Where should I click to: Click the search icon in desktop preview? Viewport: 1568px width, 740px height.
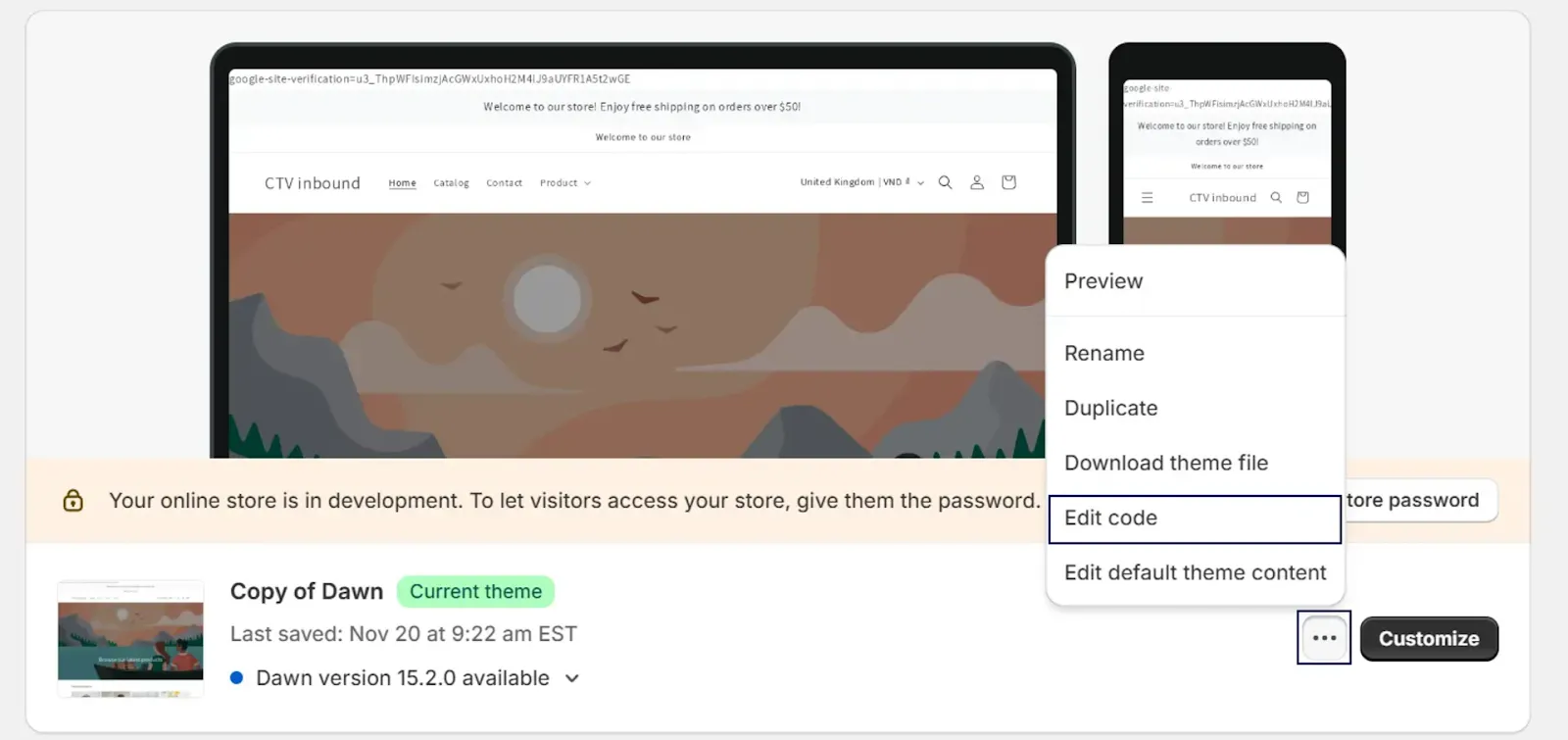tap(945, 182)
